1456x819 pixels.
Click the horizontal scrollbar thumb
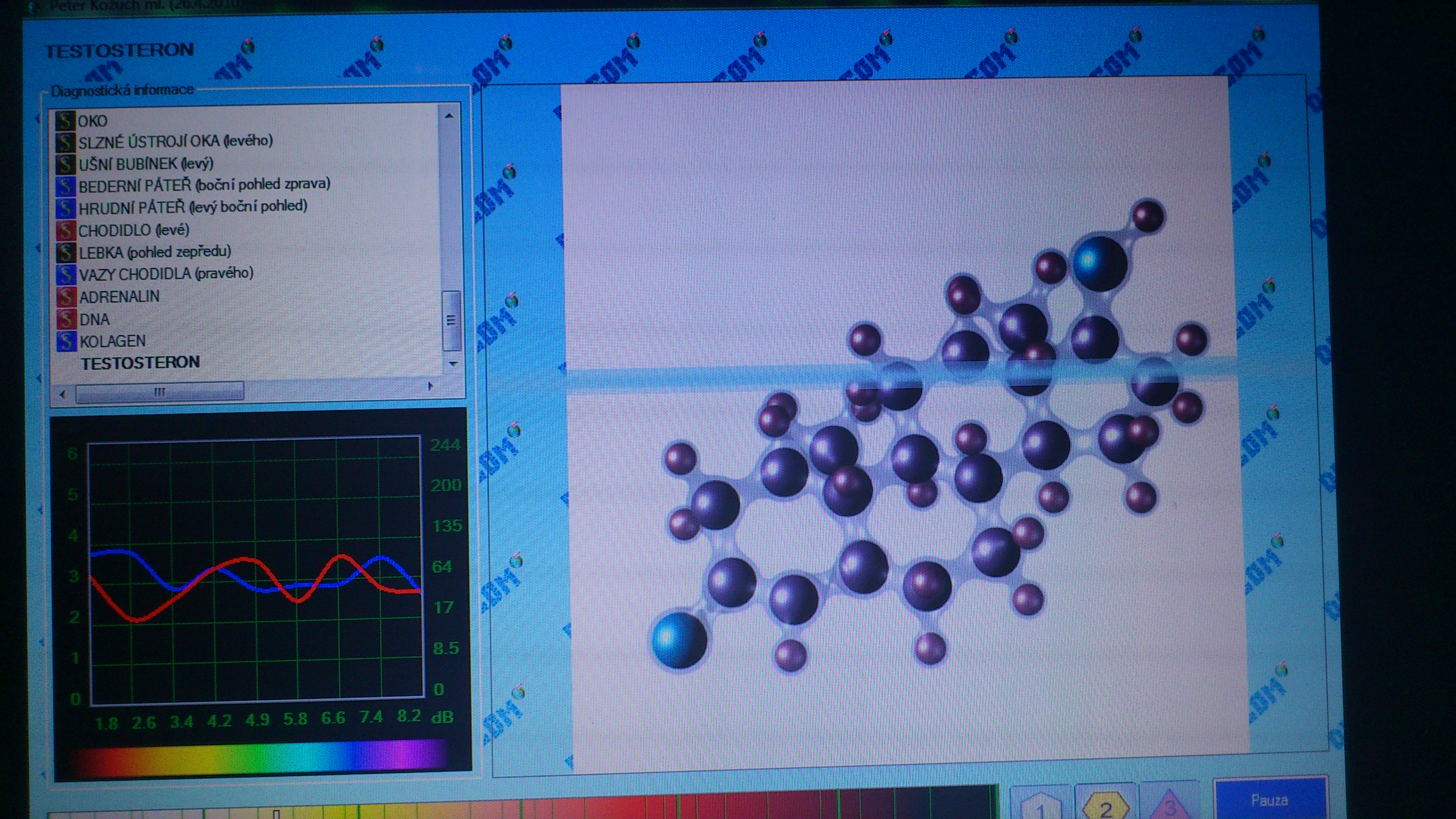(160, 392)
